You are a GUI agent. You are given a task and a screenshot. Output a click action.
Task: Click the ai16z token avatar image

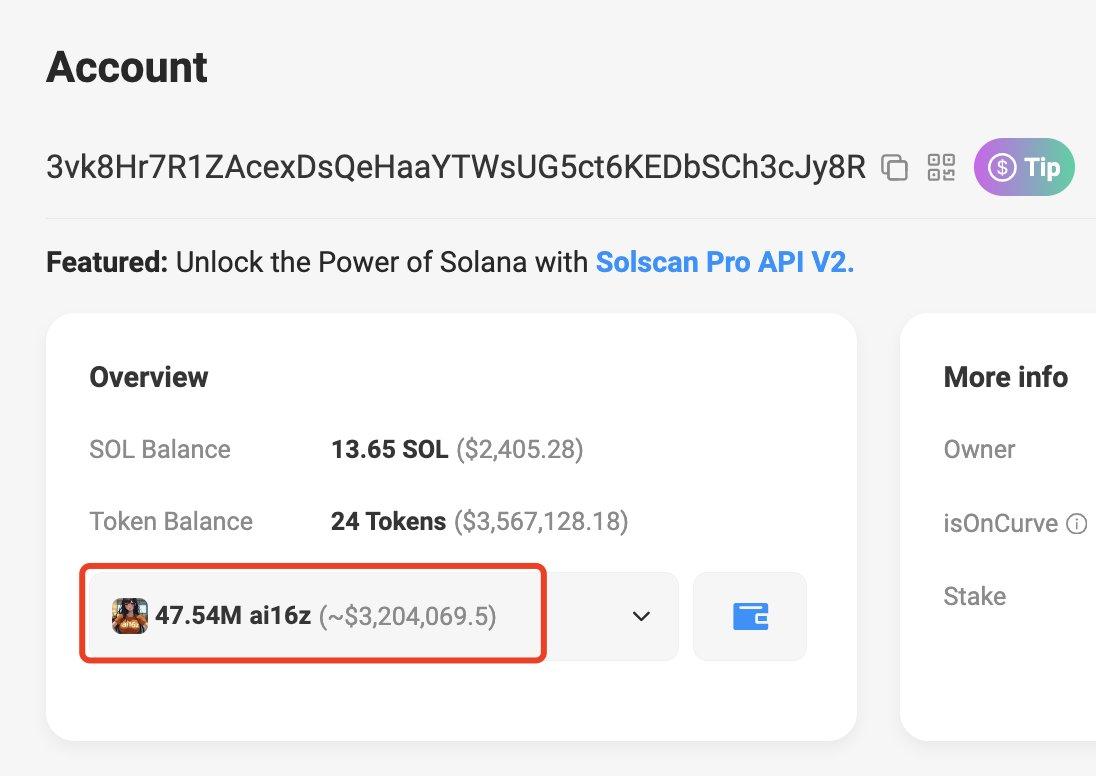click(130, 616)
